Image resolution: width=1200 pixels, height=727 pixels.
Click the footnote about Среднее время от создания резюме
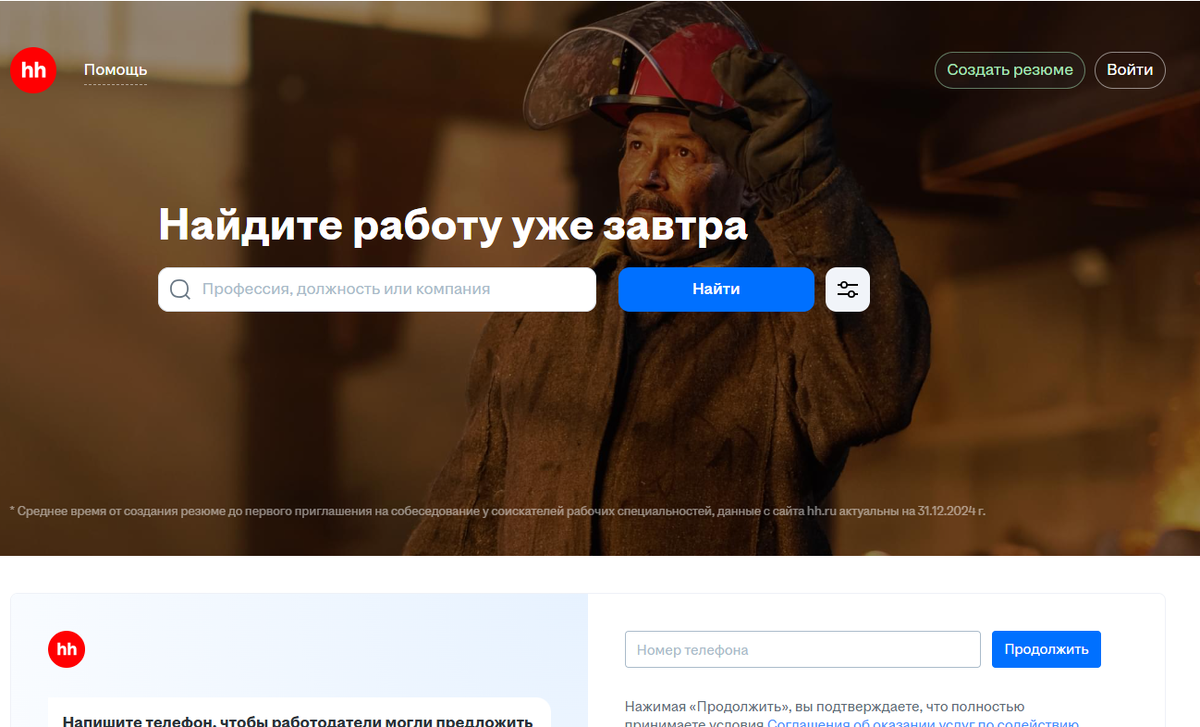point(497,511)
